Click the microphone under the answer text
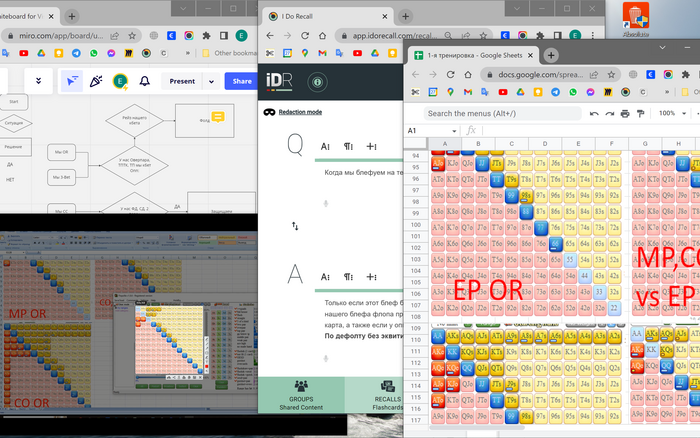 (326, 359)
